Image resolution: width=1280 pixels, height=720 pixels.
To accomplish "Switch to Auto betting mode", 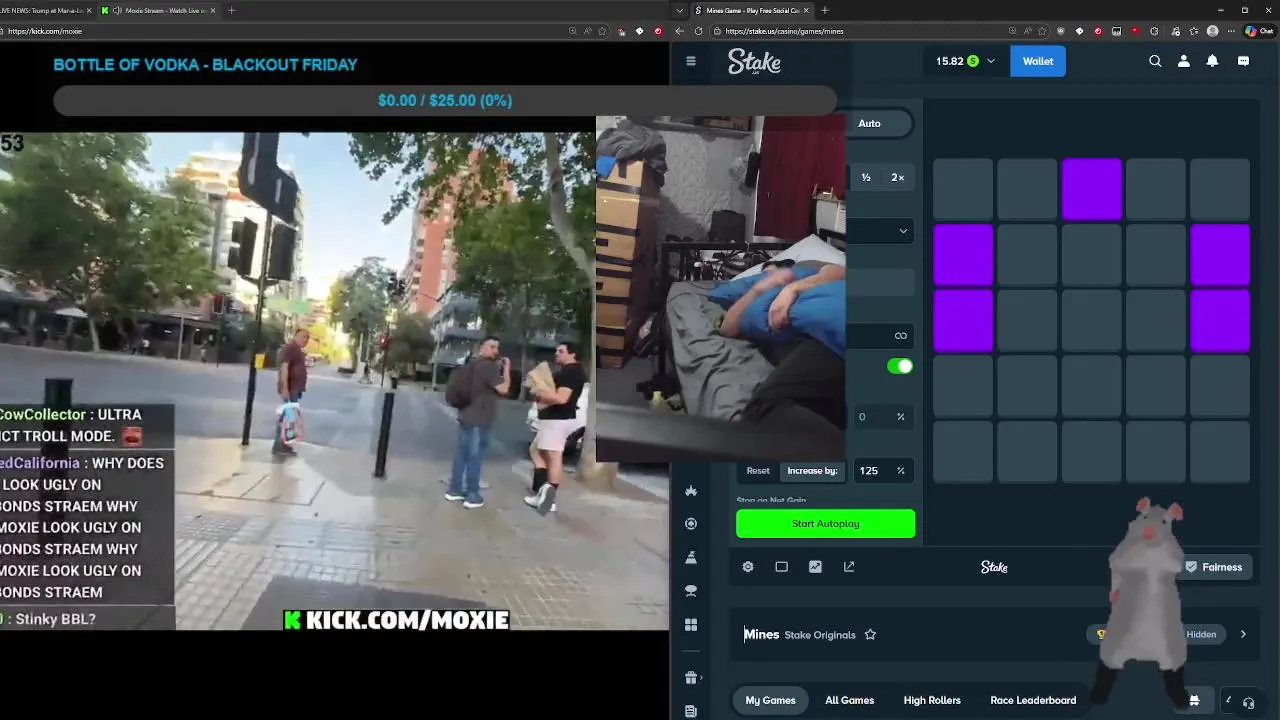I will pyautogui.click(x=869, y=123).
